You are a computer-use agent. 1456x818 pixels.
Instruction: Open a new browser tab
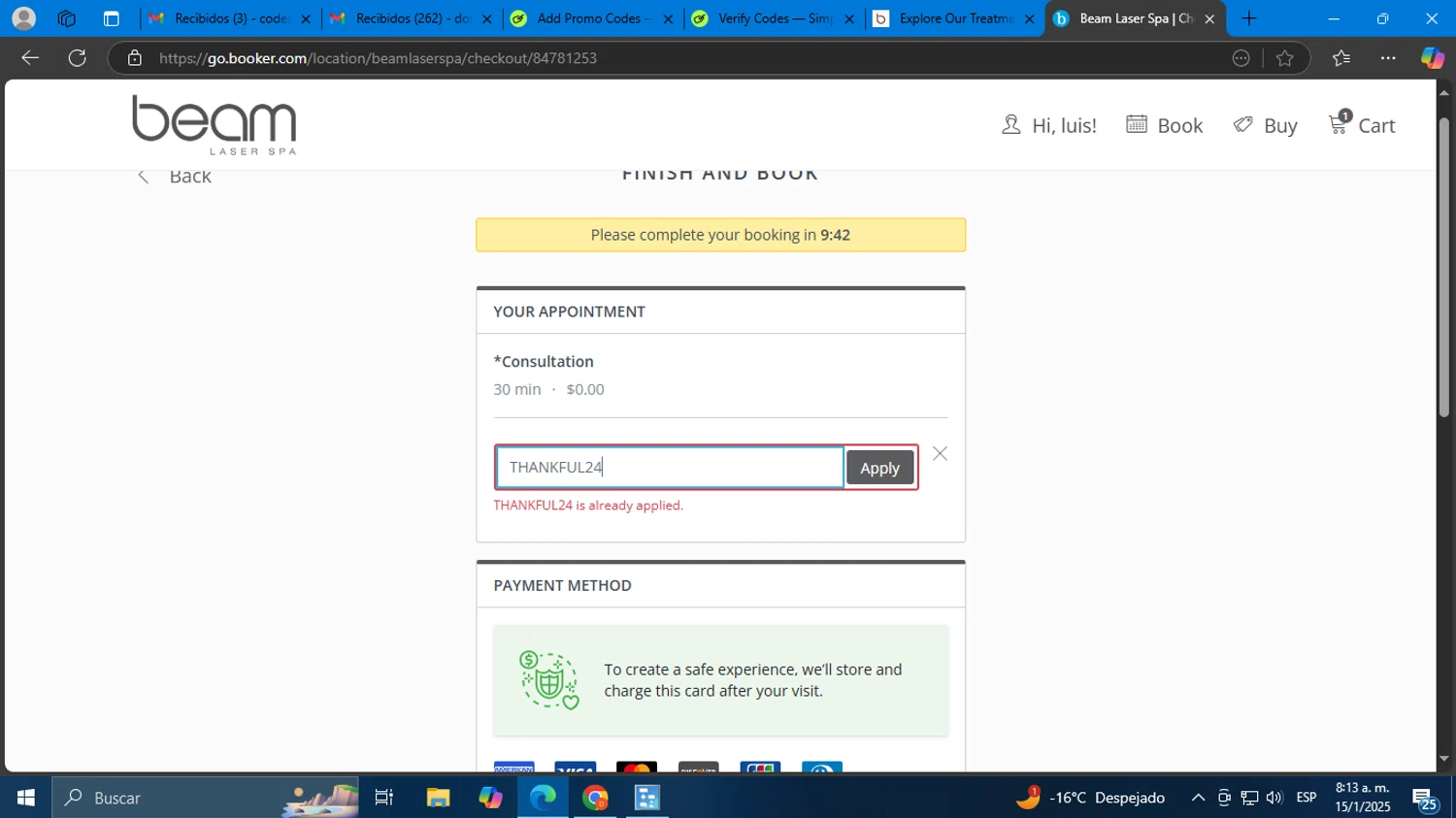pos(1249,18)
